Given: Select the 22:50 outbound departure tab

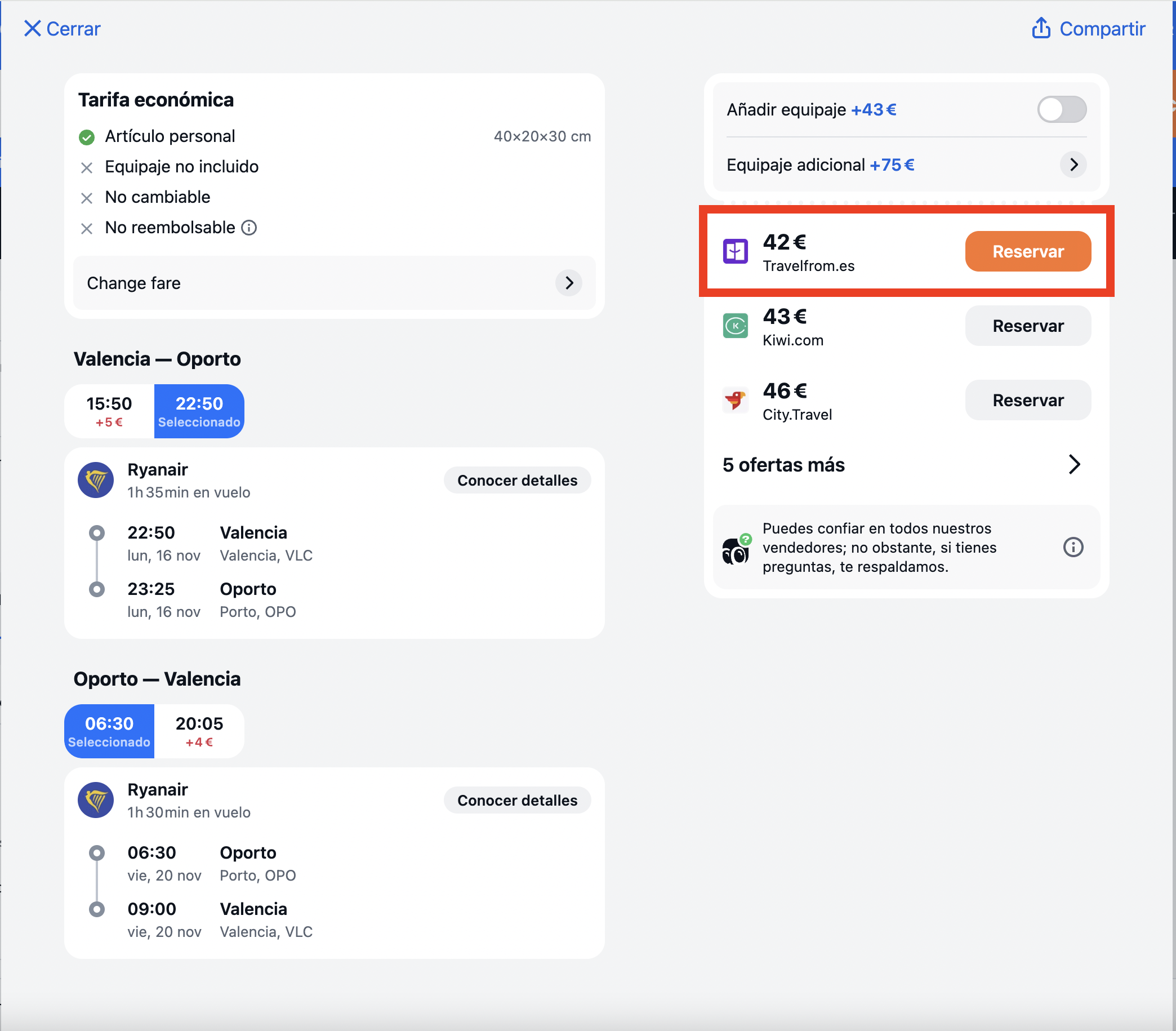Looking at the screenshot, I should (199, 411).
